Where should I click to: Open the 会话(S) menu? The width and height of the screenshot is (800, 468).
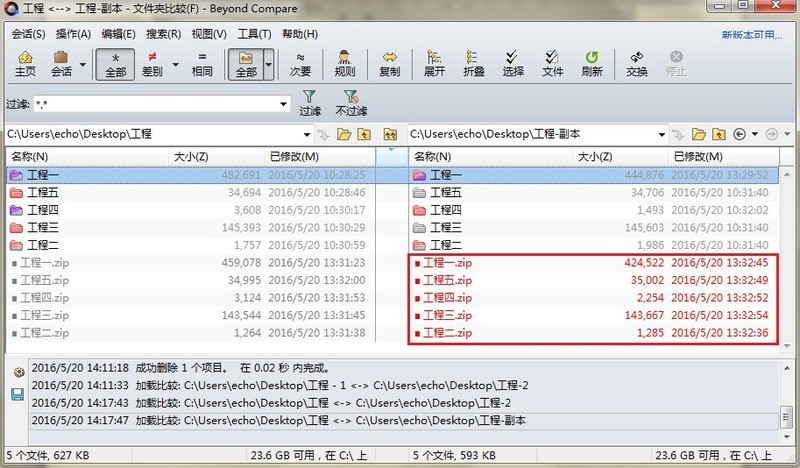click(x=28, y=34)
